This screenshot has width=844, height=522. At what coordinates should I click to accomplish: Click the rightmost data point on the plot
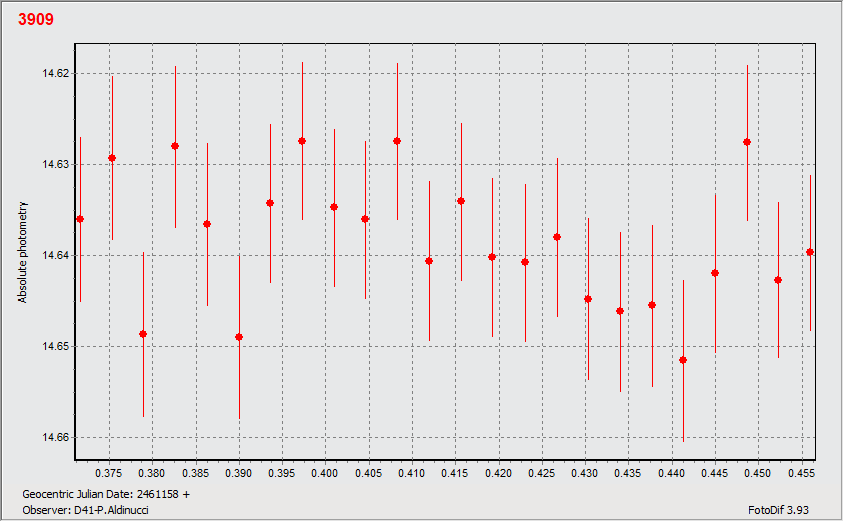click(810, 252)
